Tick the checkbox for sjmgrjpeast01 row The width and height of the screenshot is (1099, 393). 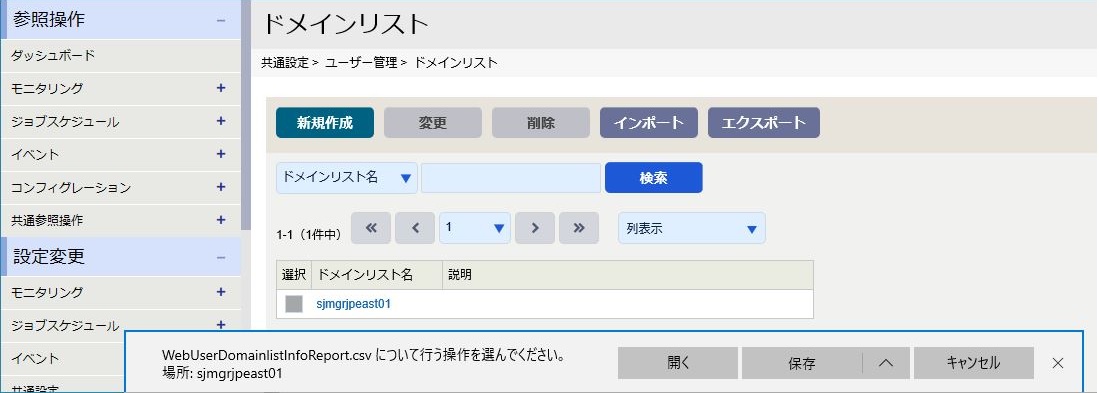[x=294, y=304]
